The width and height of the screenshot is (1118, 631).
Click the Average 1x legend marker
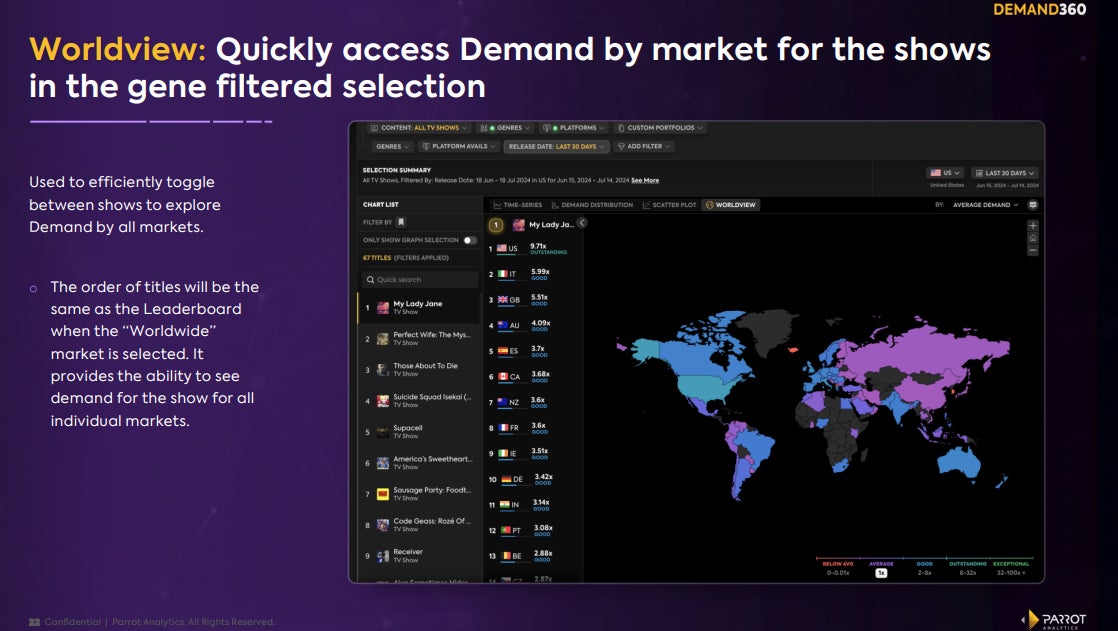(x=881, y=573)
